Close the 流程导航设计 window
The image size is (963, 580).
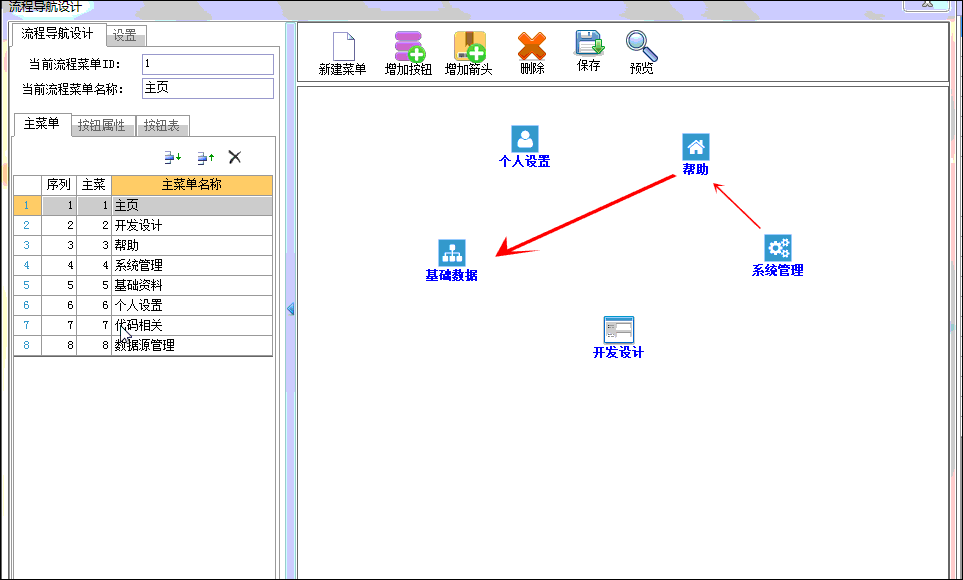pos(926,4)
